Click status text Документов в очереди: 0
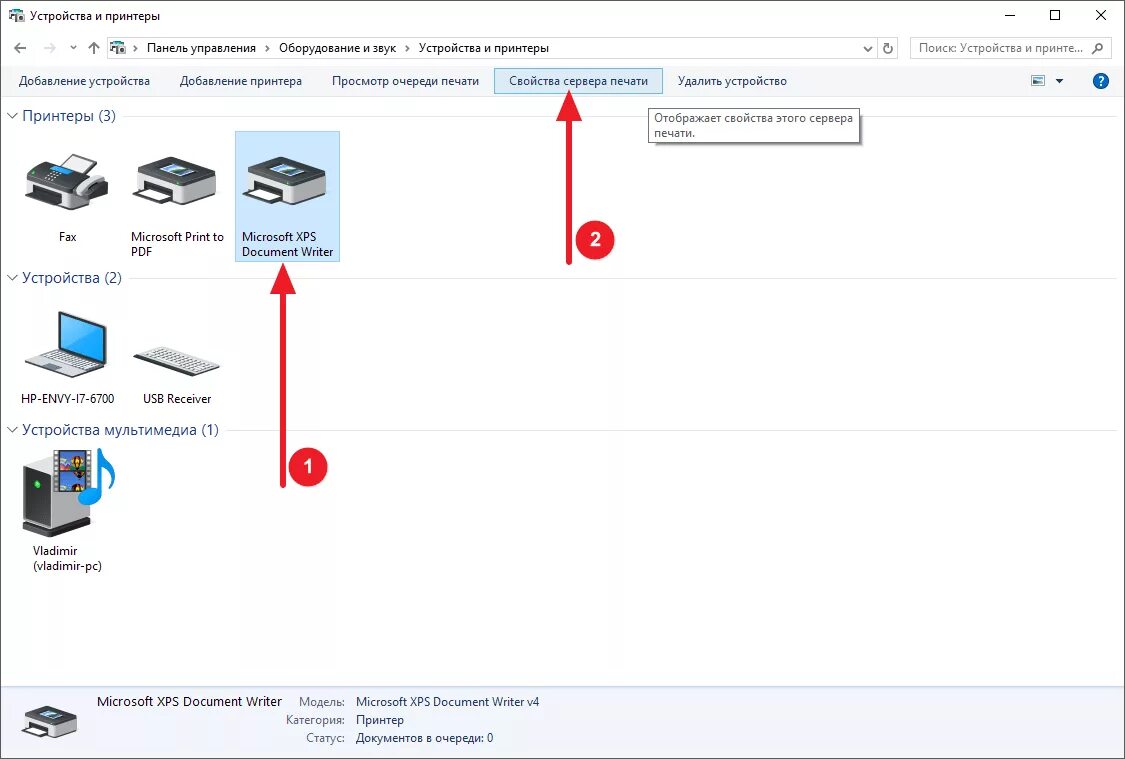1125x759 pixels. coord(424,737)
